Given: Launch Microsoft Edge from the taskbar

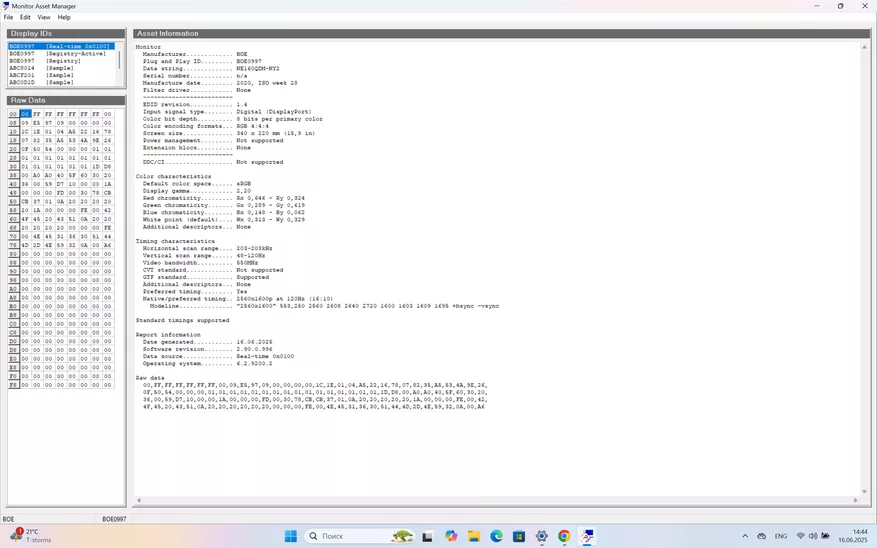Looking at the screenshot, I should point(496,536).
